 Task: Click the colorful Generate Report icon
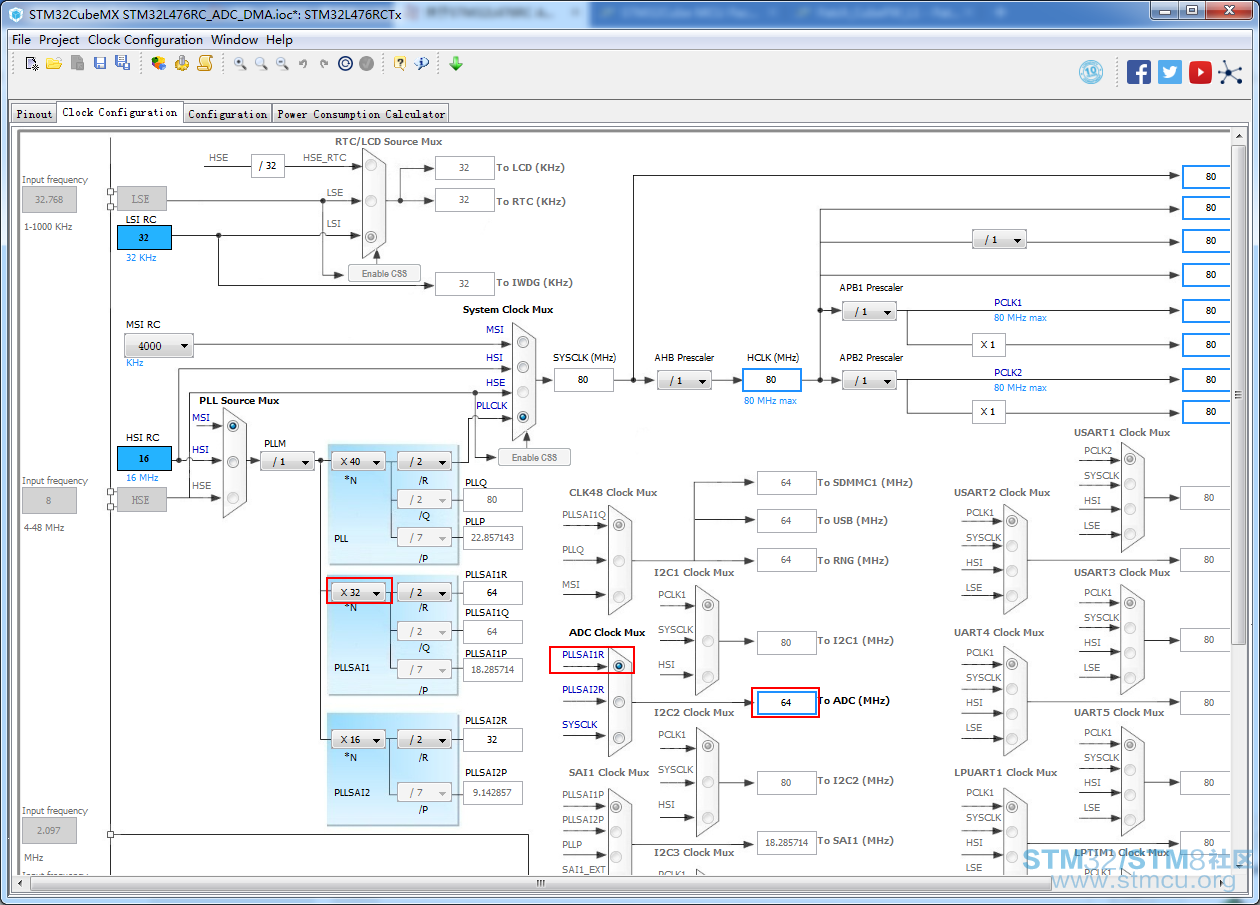click(159, 63)
